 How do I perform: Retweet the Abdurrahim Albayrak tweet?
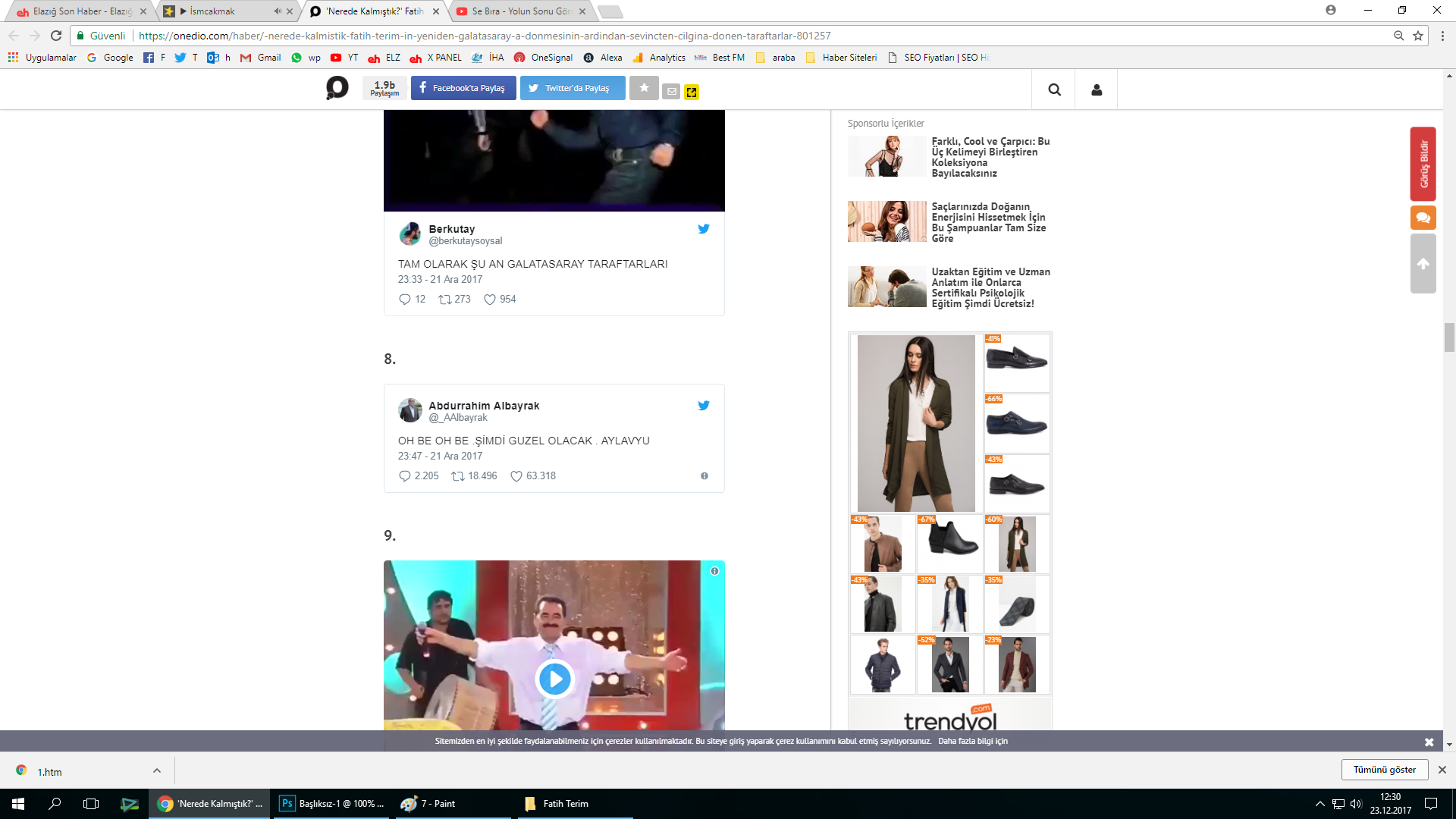point(458,476)
